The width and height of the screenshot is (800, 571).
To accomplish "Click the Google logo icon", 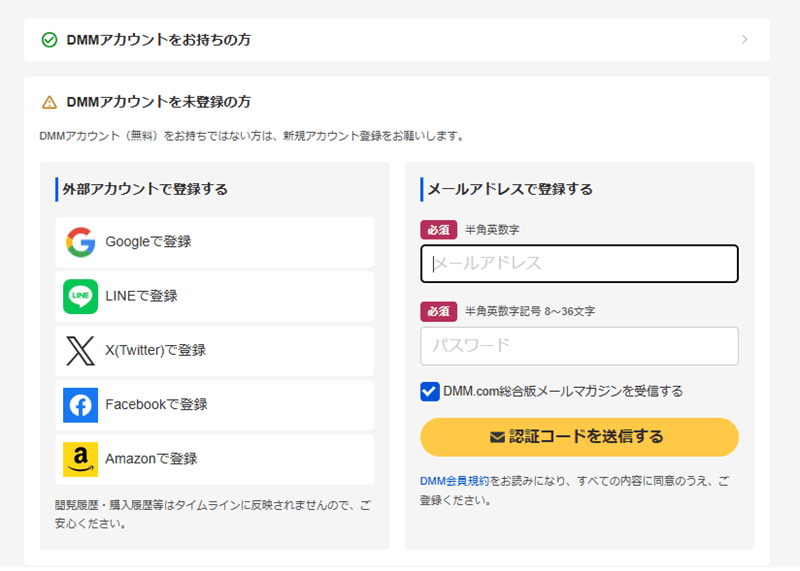I will [81, 242].
